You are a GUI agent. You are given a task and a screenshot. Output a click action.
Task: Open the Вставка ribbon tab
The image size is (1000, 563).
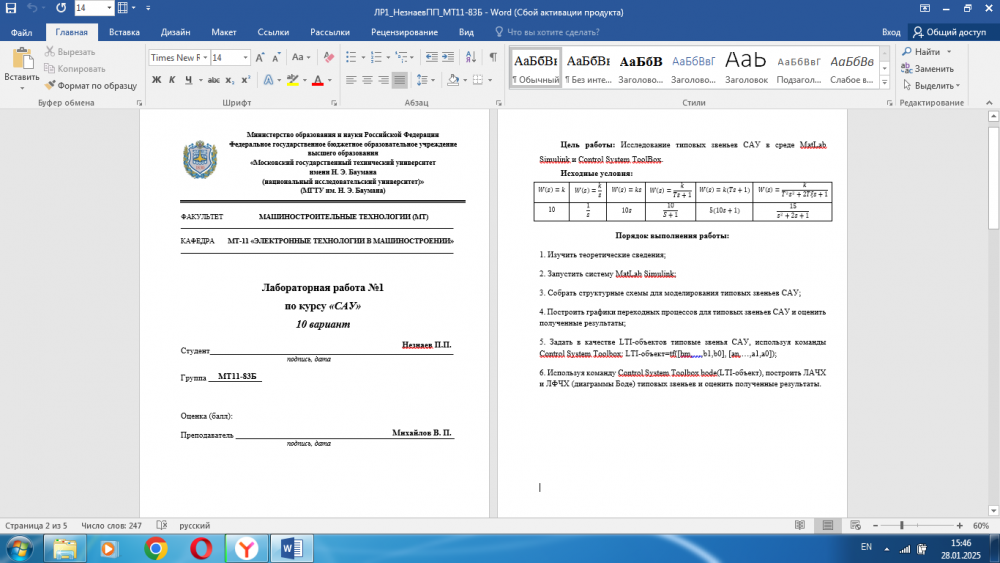pyautogui.click(x=124, y=32)
